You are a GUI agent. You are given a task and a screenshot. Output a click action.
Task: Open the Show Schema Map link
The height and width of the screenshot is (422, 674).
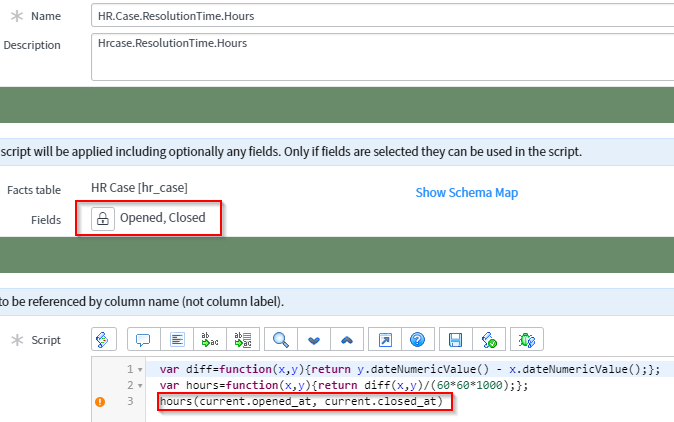tap(467, 193)
